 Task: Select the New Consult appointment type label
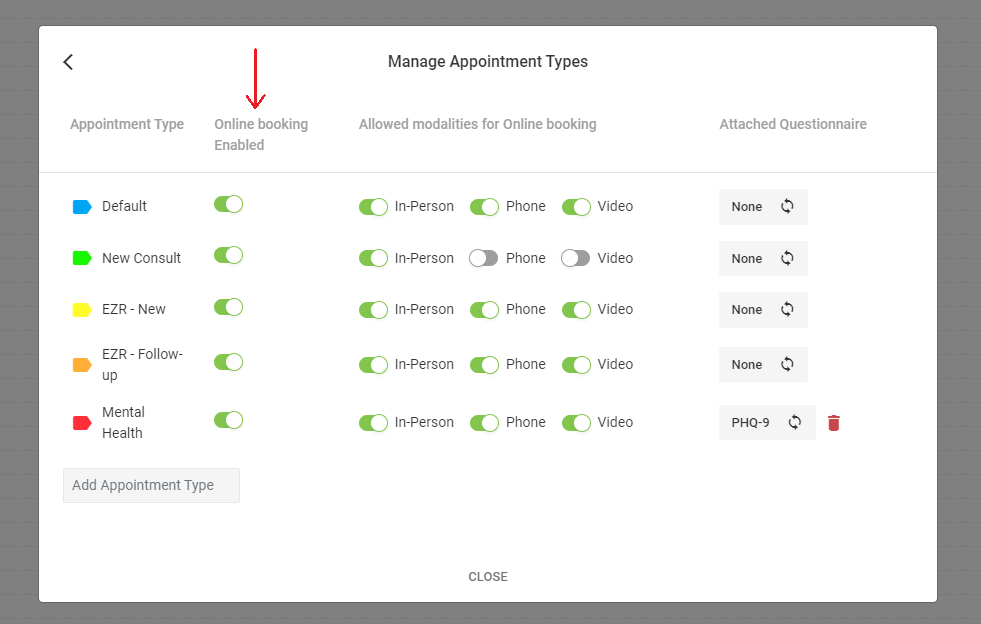coord(141,258)
